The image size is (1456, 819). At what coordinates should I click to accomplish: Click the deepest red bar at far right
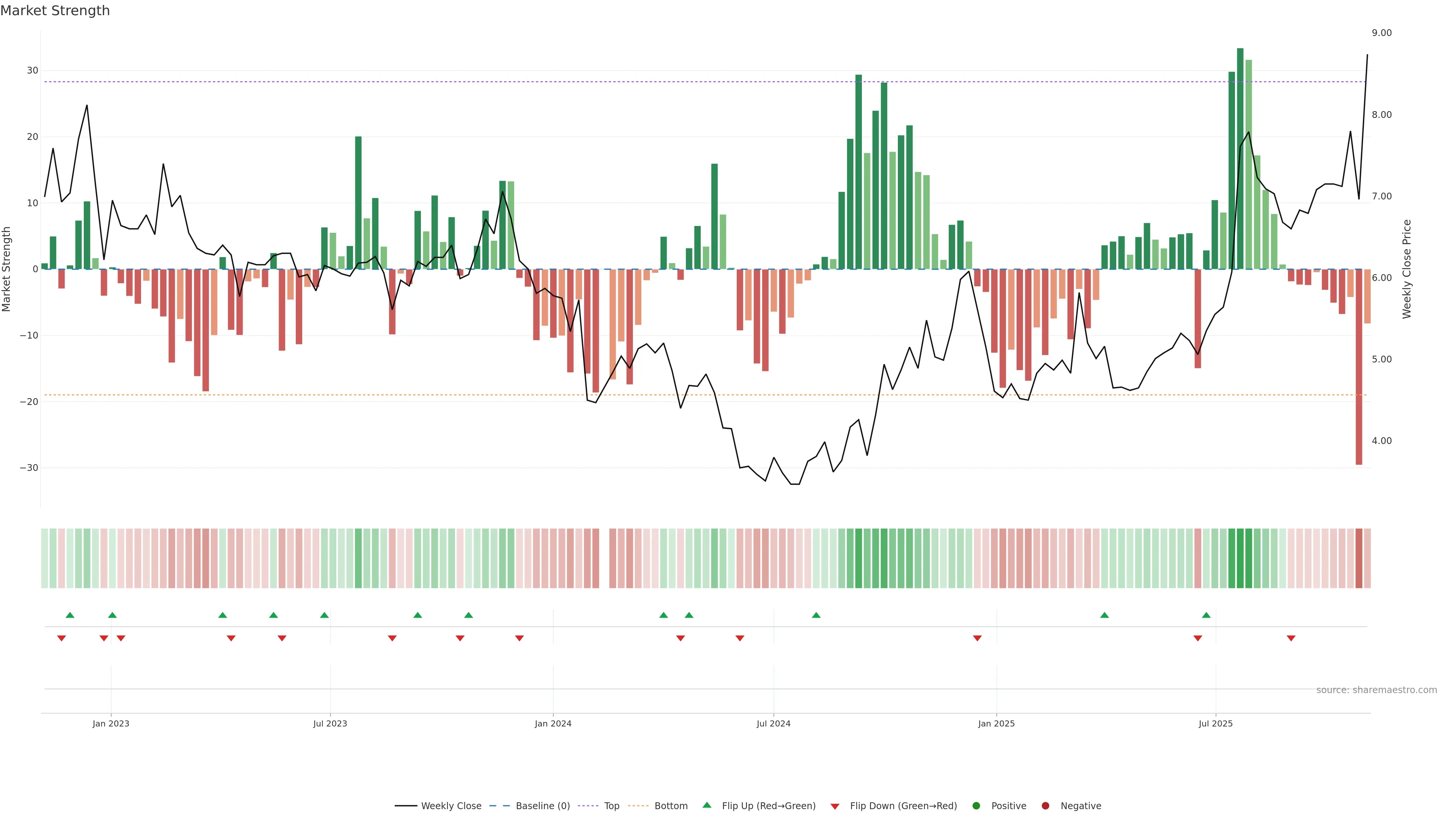pyautogui.click(x=1359, y=367)
